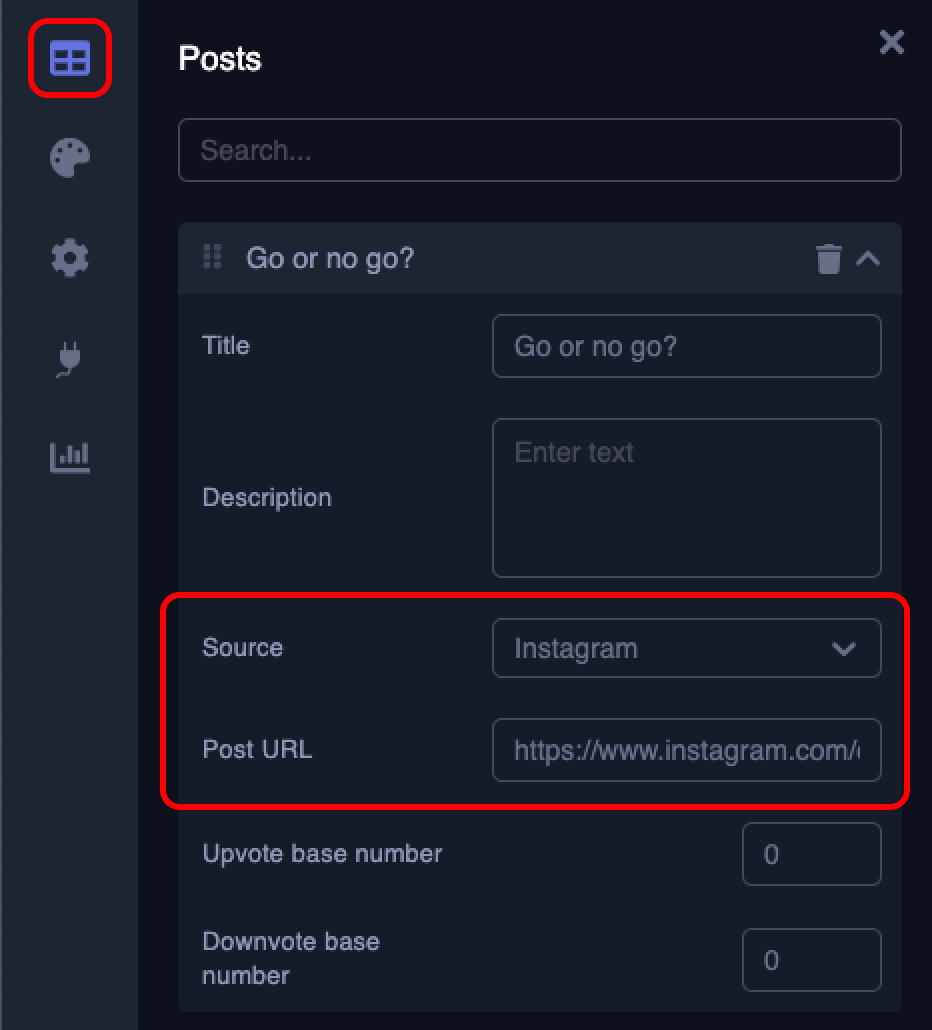The image size is (932, 1030).
Task: Click the Title input field
Action: pyautogui.click(x=686, y=346)
